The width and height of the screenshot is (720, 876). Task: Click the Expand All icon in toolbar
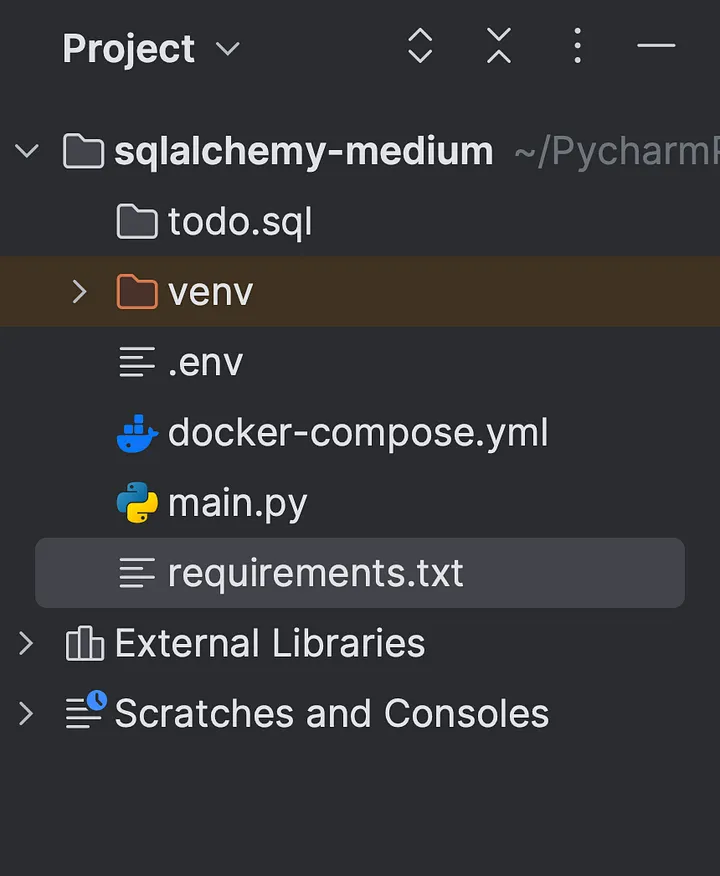(x=419, y=46)
